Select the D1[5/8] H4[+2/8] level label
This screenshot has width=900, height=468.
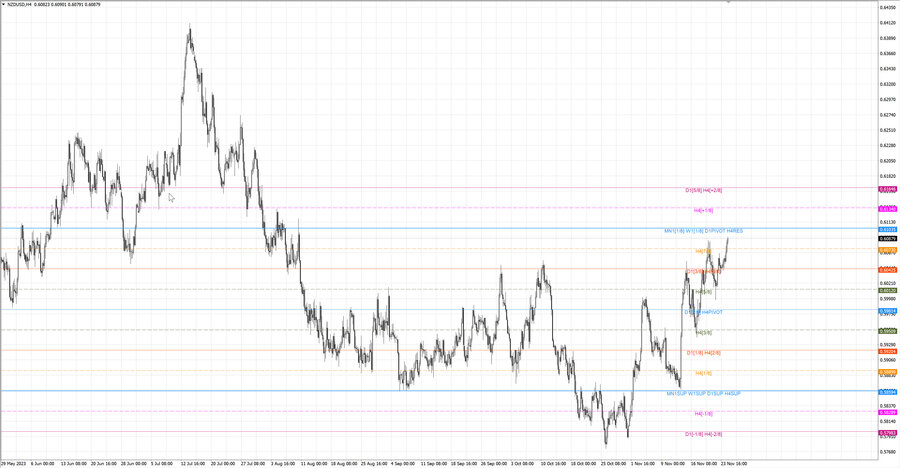[x=703, y=190]
